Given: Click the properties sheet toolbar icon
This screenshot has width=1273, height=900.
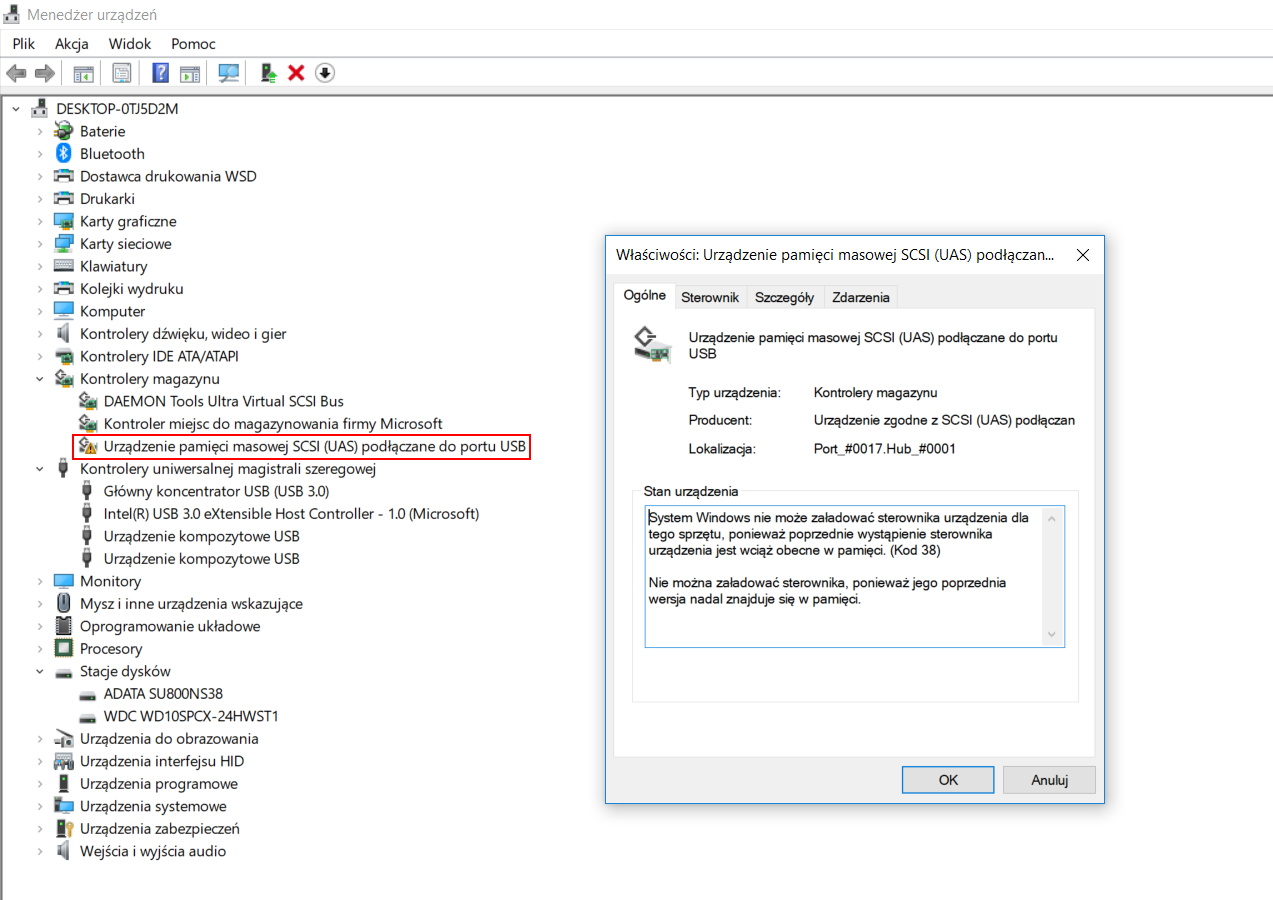Looking at the screenshot, I should [122, 73].
